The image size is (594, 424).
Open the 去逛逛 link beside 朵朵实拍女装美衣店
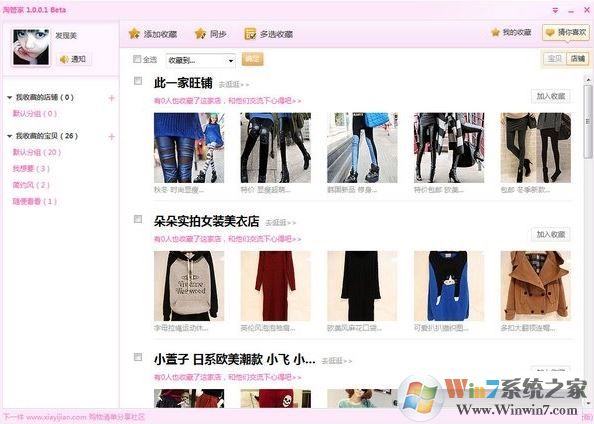[280, 223]
